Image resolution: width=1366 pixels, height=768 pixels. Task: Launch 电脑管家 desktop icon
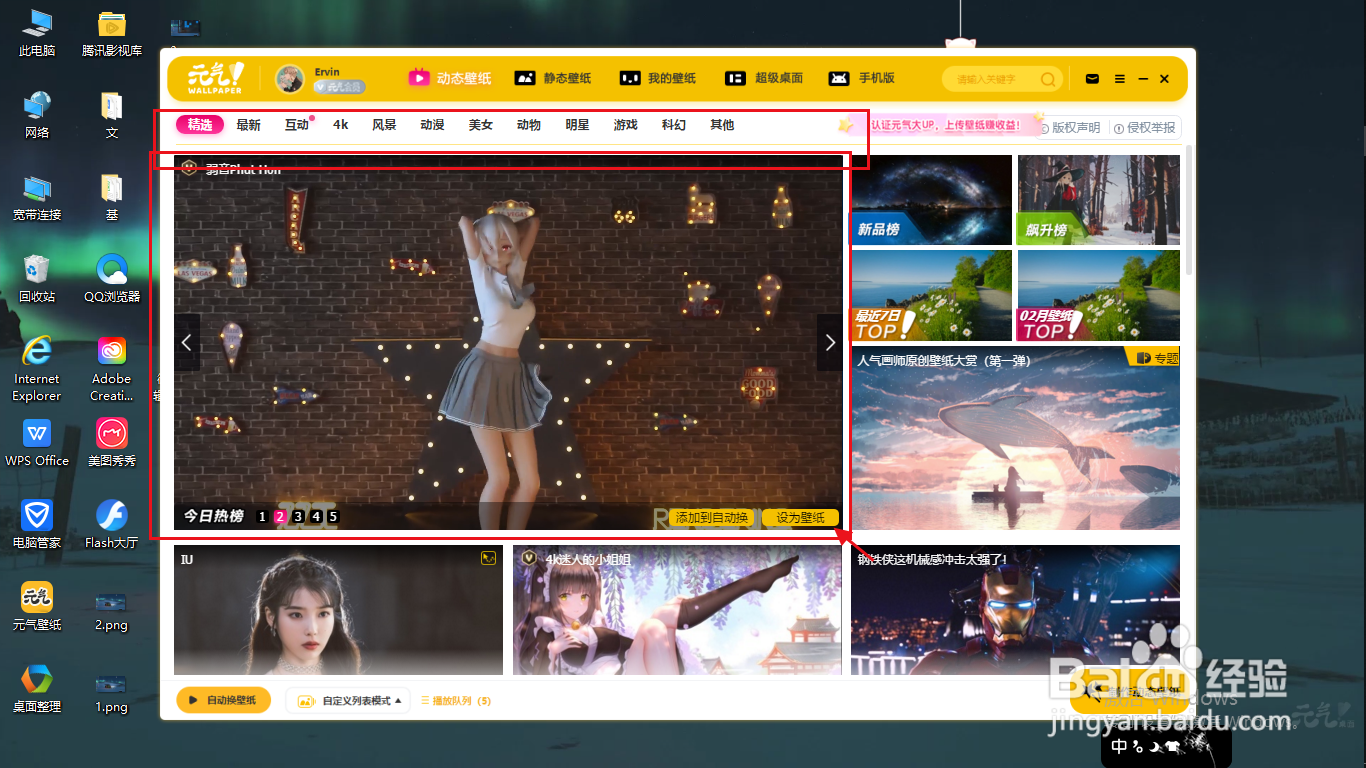(37, 525)
